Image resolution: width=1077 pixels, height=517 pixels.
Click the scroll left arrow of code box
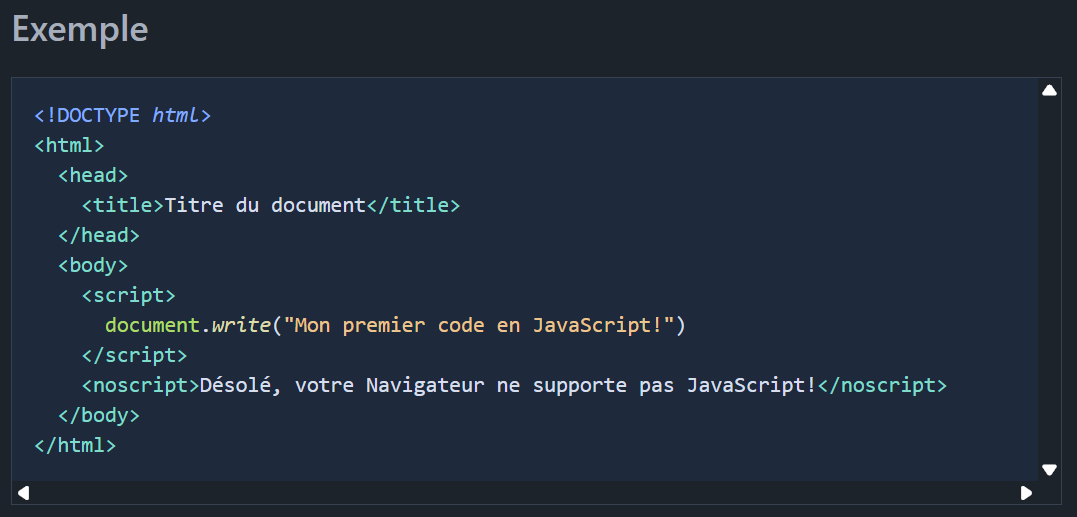23,493
